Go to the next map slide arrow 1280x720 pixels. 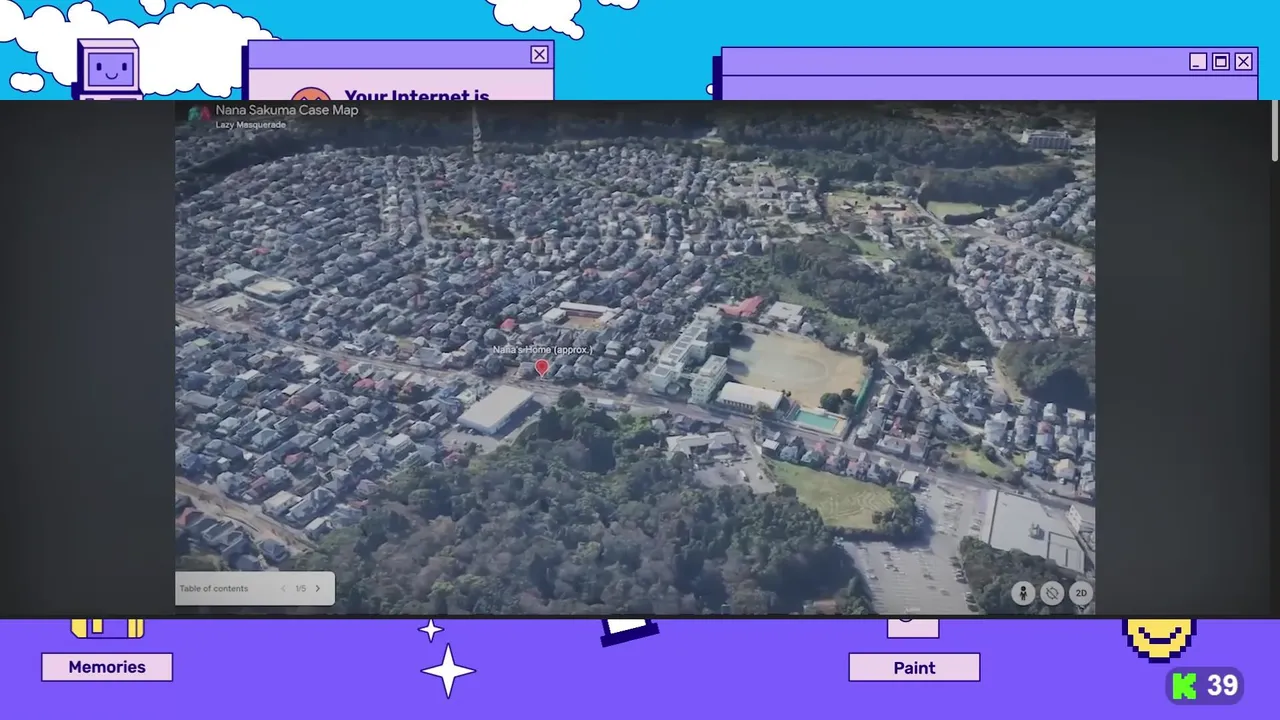(x=318, y=588)
